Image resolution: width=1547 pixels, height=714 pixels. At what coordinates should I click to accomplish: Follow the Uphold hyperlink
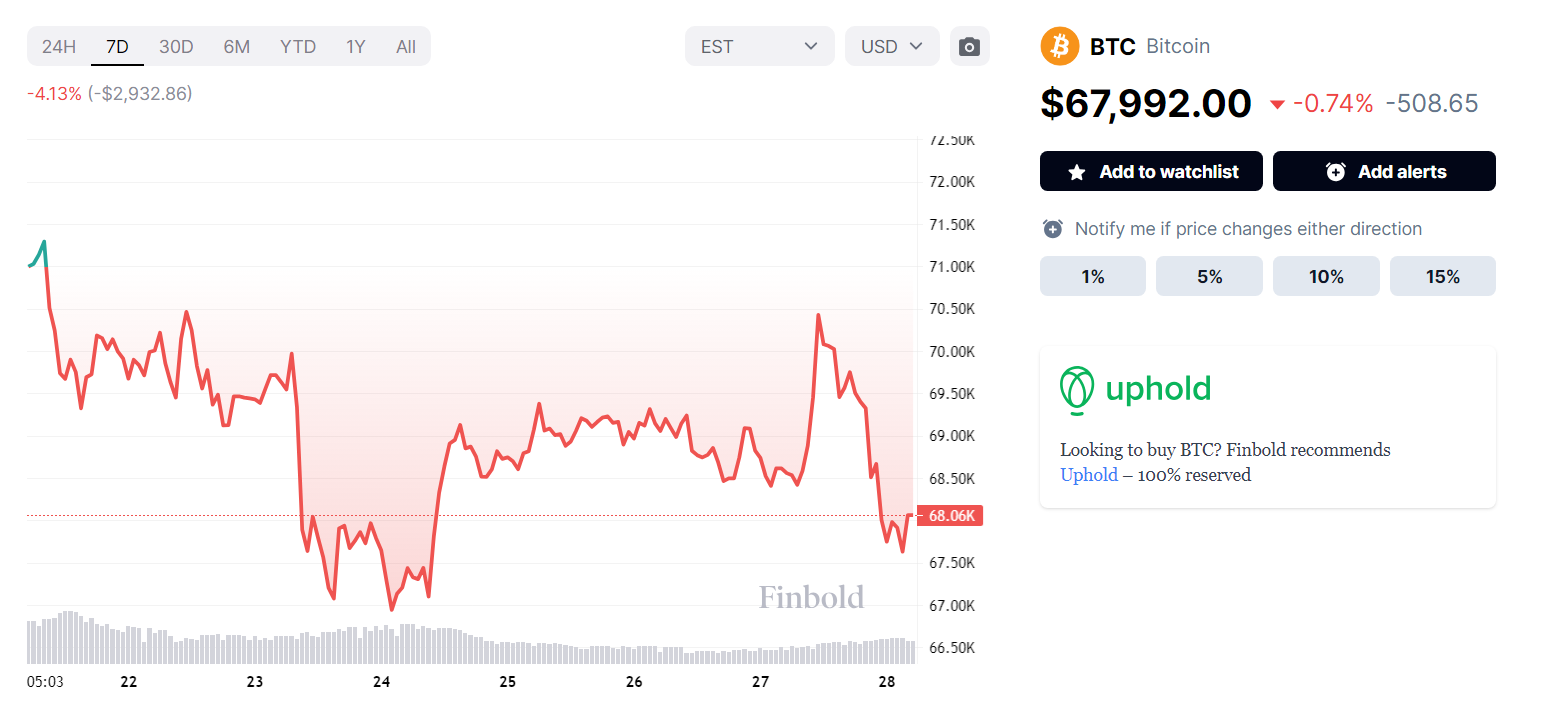(x=1088, y=475)
